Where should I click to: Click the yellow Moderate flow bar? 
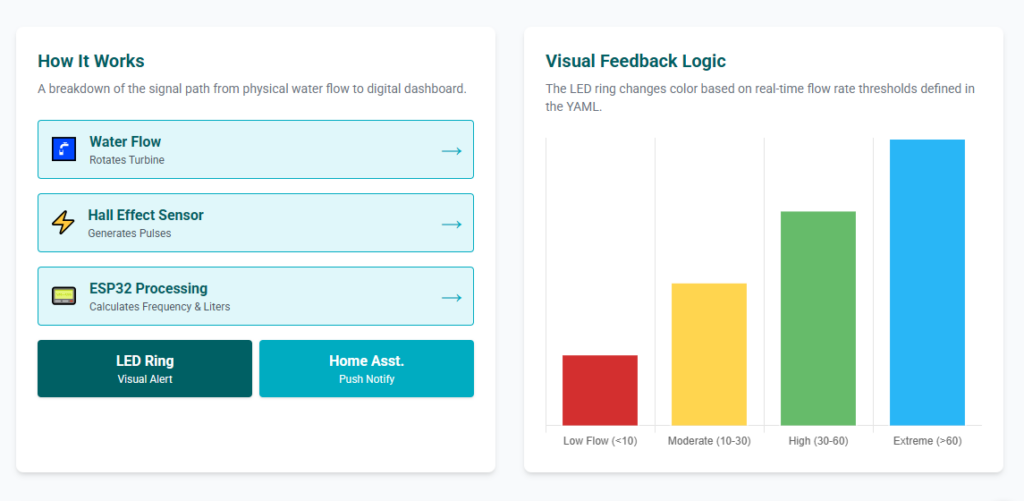[709, 354]
